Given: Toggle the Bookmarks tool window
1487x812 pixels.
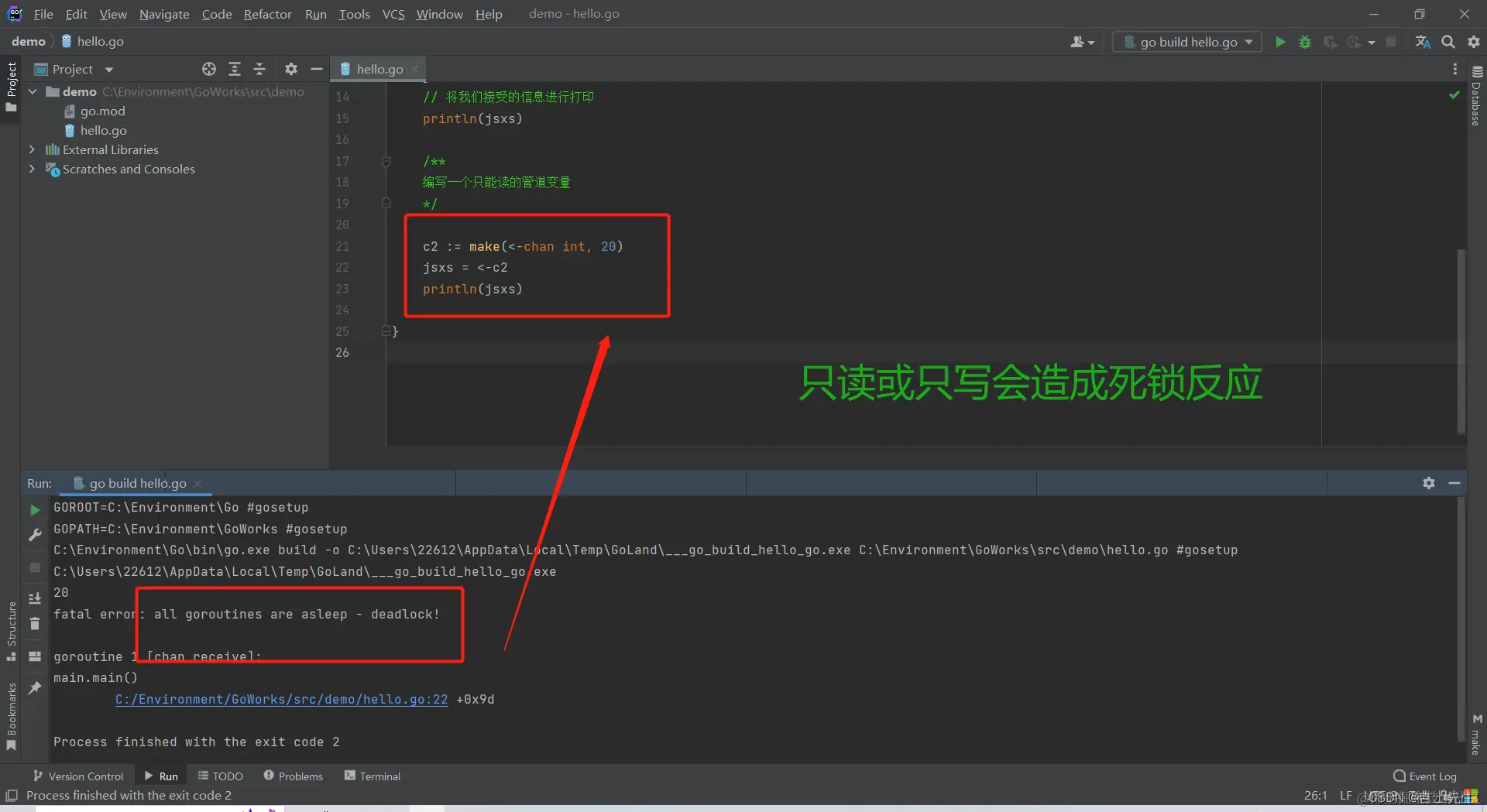Looking at the screenshot, I should click(11, 717).
